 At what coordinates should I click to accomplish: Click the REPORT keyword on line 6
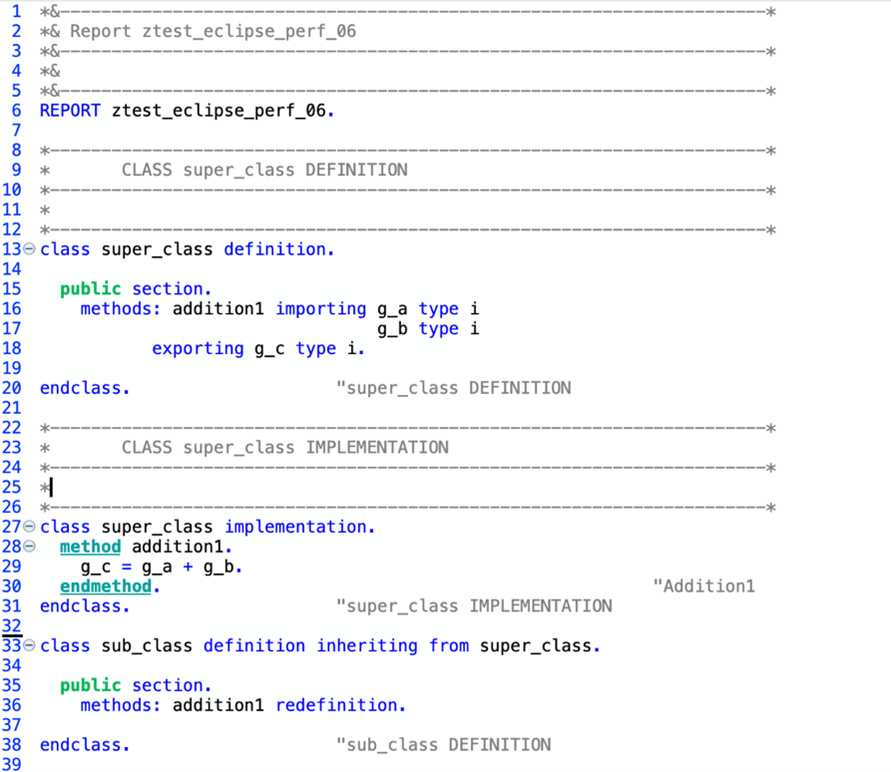[x=70, y=110]
